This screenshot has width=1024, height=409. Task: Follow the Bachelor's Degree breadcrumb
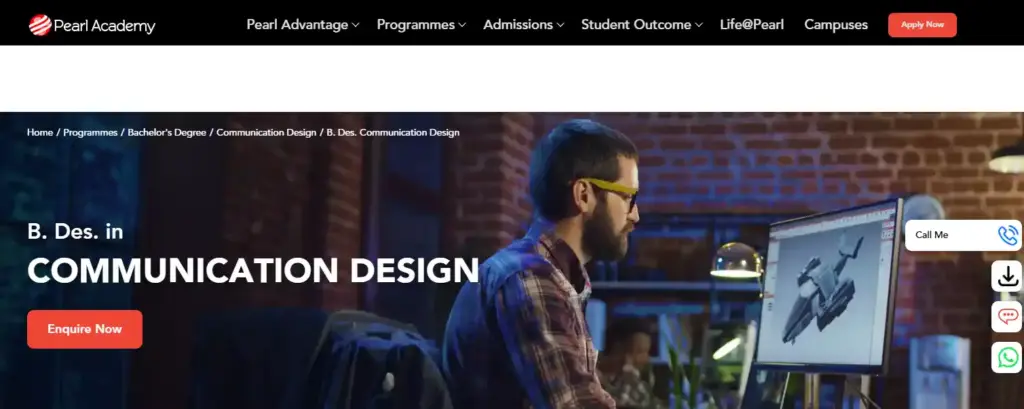(x=167, y=133)
